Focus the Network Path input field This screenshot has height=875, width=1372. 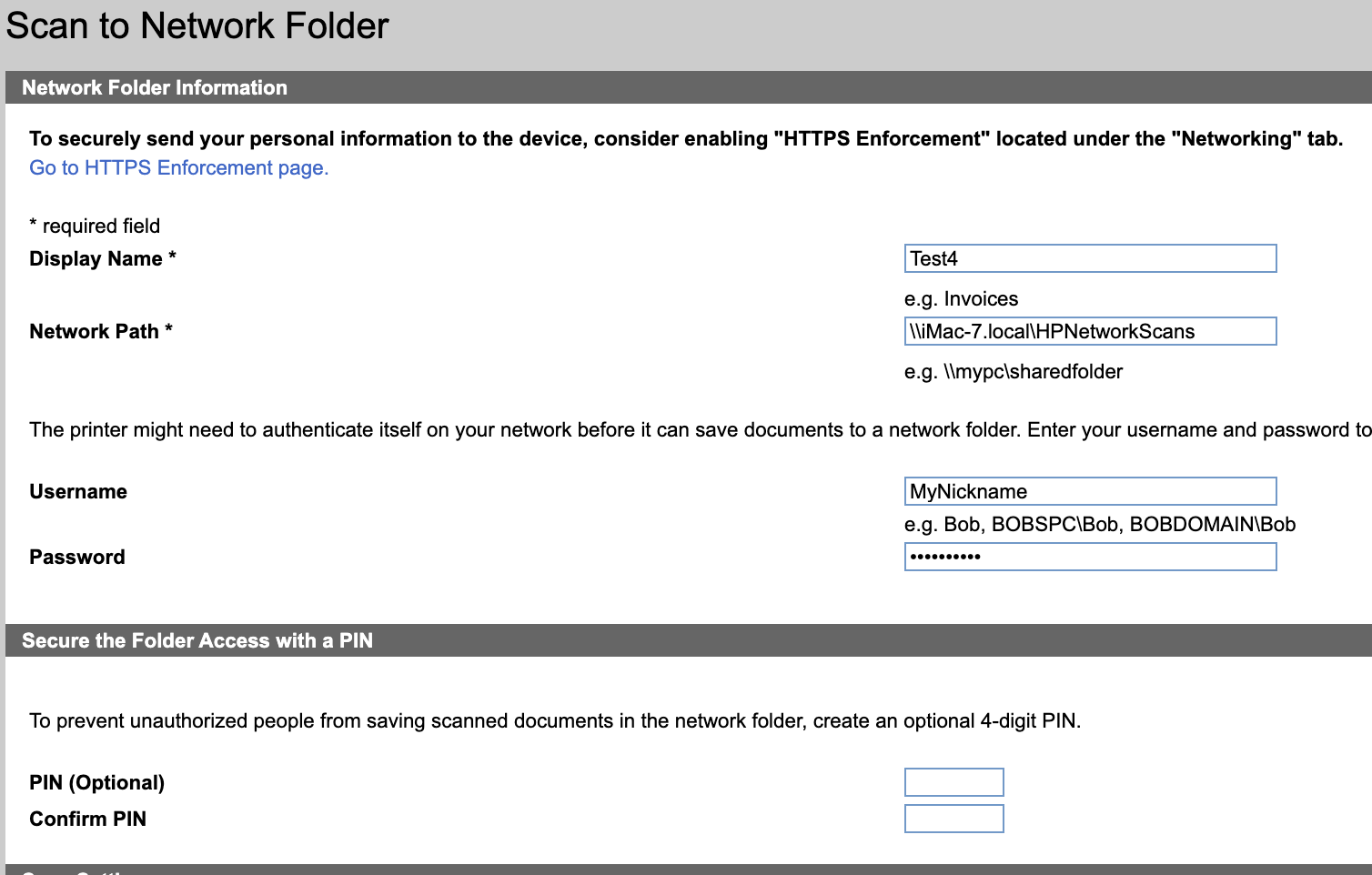click(1090, 331)
